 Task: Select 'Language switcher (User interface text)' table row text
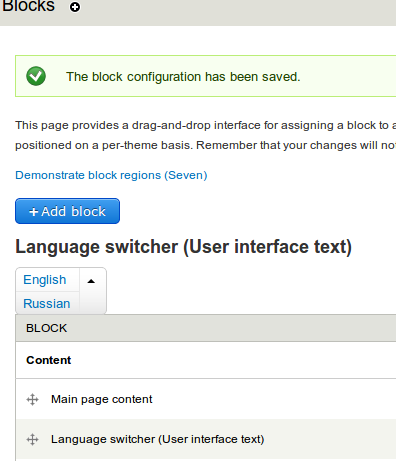click(158, 439)
